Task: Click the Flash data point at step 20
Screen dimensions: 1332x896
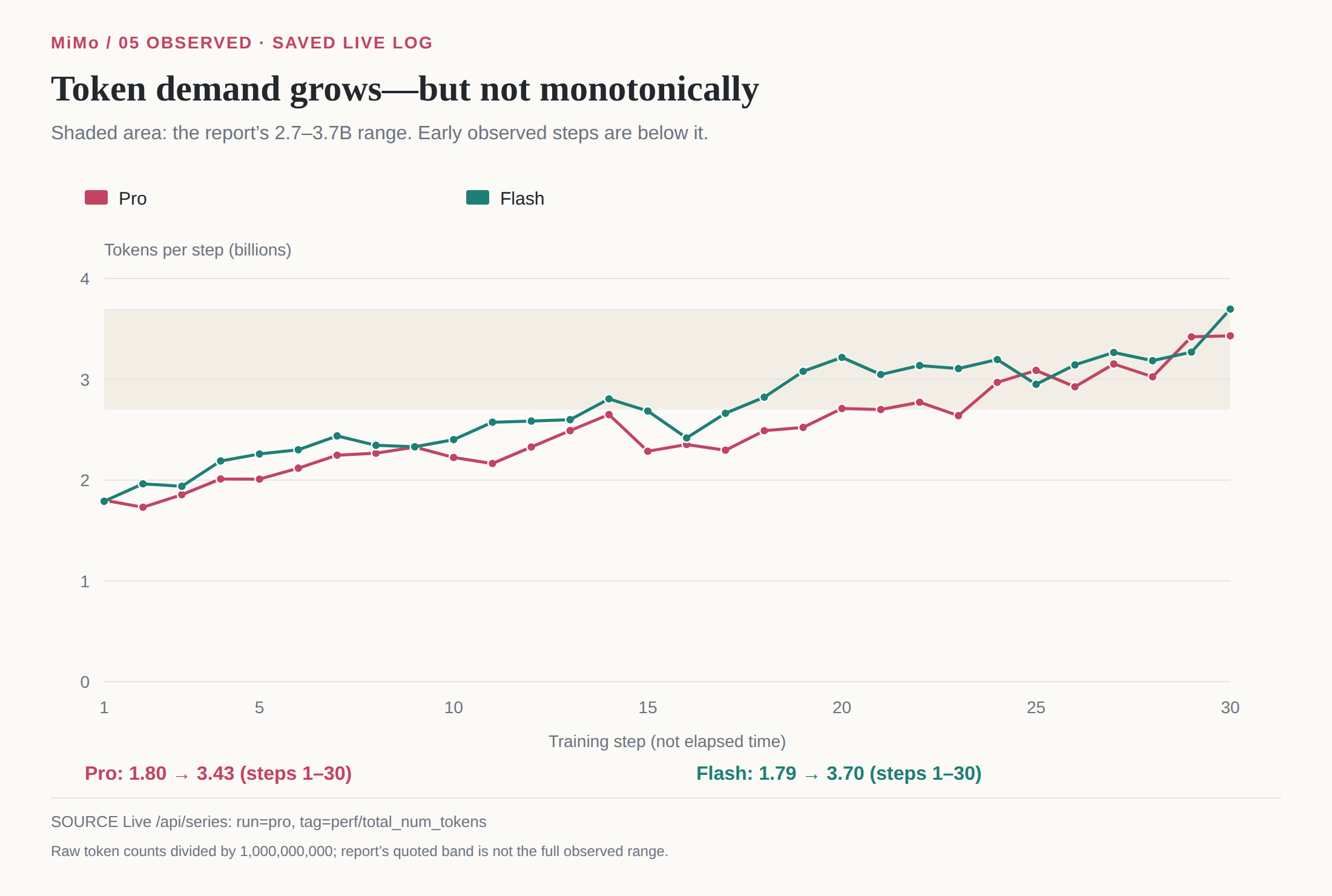Action: [x=842, y=357]
